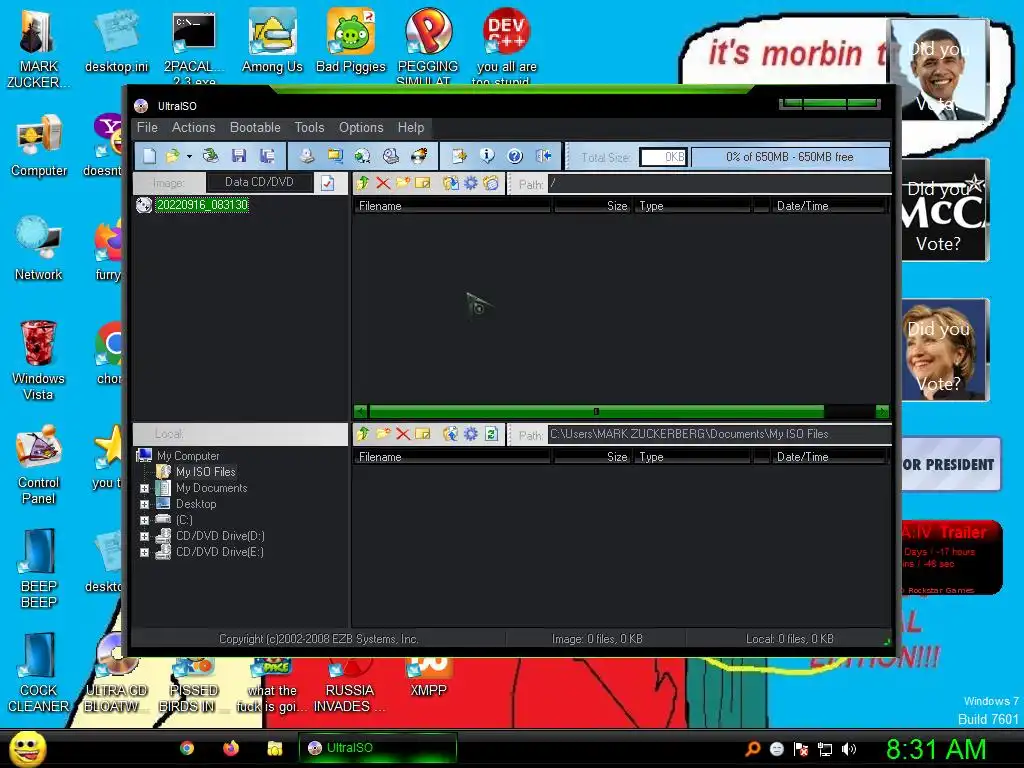Click the red X delete icon in image pane
The image size is (1024, 768).
(x=383, y=184)
